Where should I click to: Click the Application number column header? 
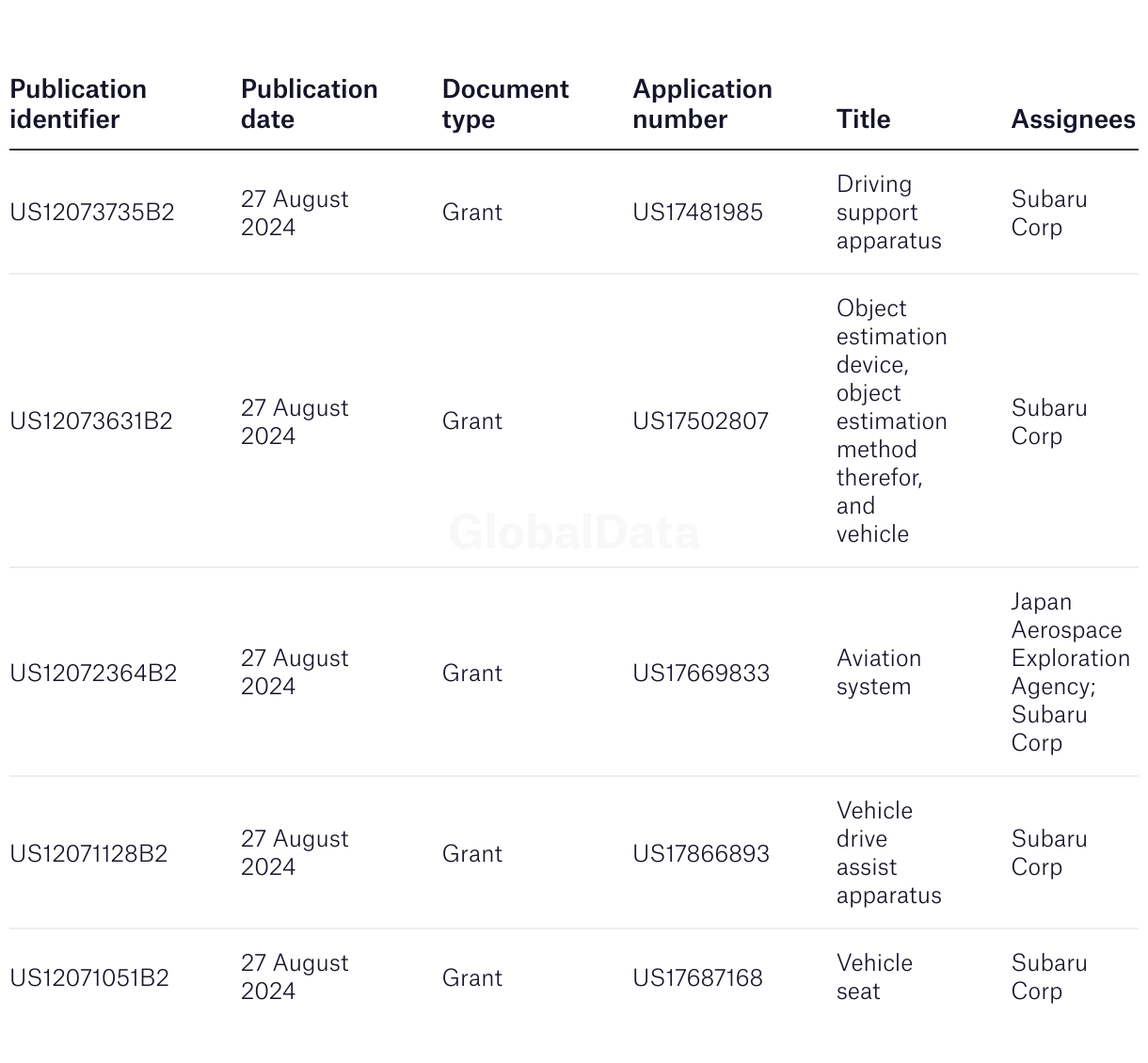click(x=702, y=104)
